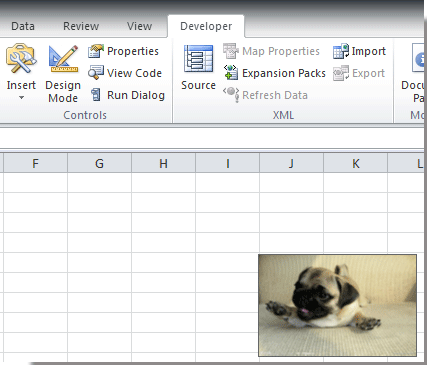Viewport: 427px width, 365px height.
Task: Select the Developer tab
Action: click(x=206, y=26)
